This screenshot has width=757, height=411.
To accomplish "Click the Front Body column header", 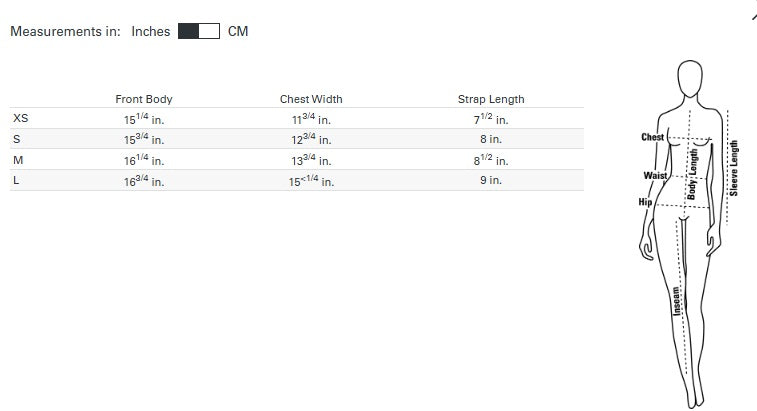I will [x=144, y=99].
